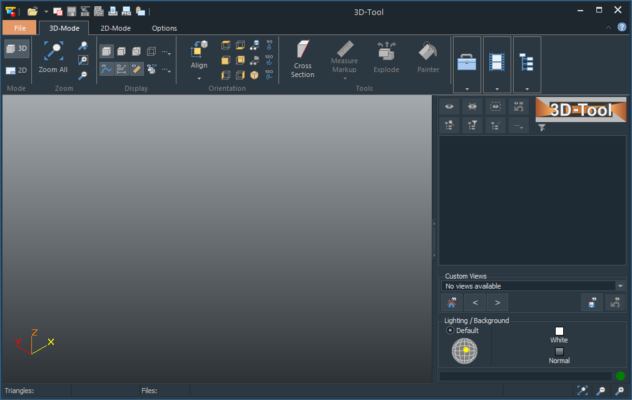Click the zoom in magnifier in Zoom group
This screenshot has width=632, height=400.
[83, 46]
